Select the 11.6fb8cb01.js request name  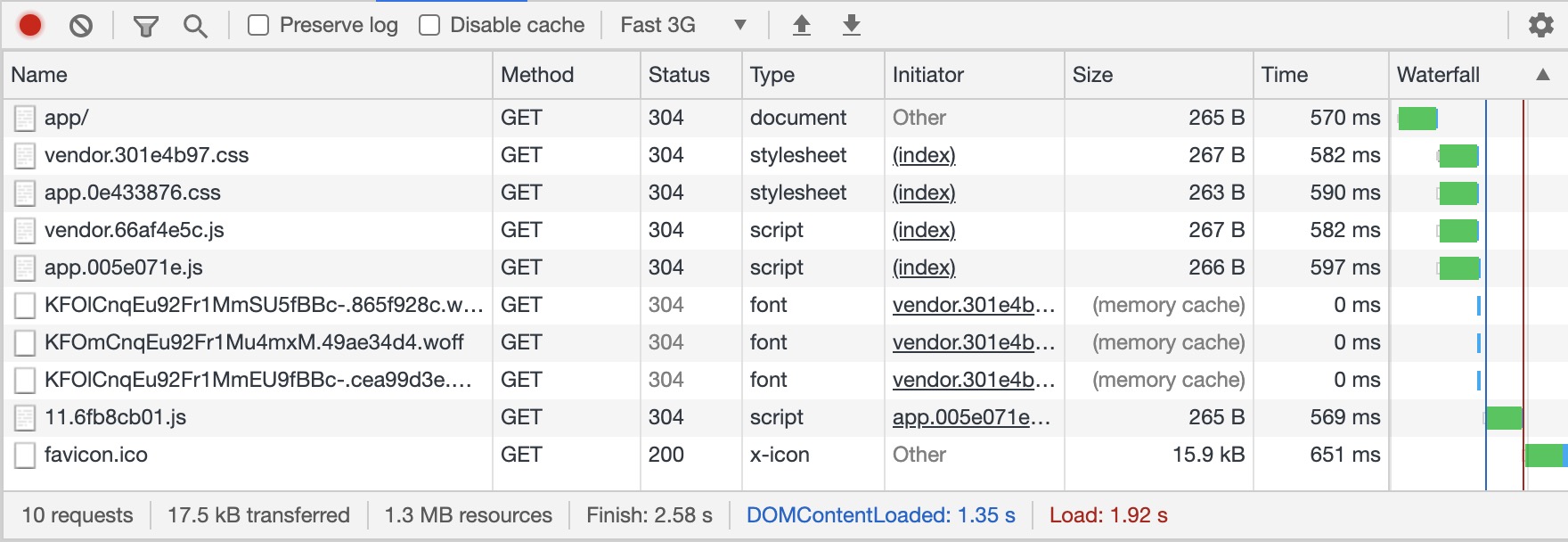(x=116, y=417)
